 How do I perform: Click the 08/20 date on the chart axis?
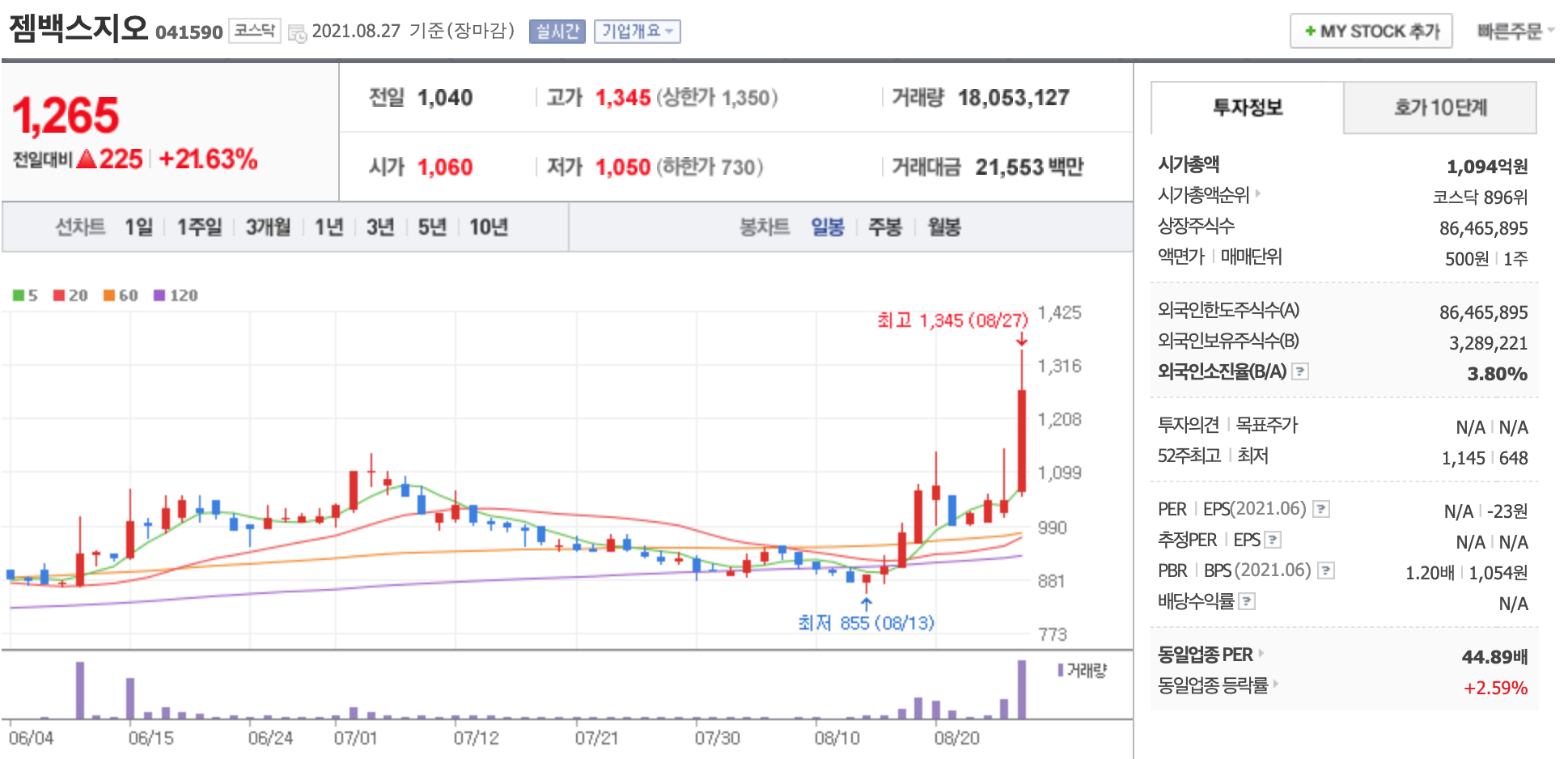956,738
